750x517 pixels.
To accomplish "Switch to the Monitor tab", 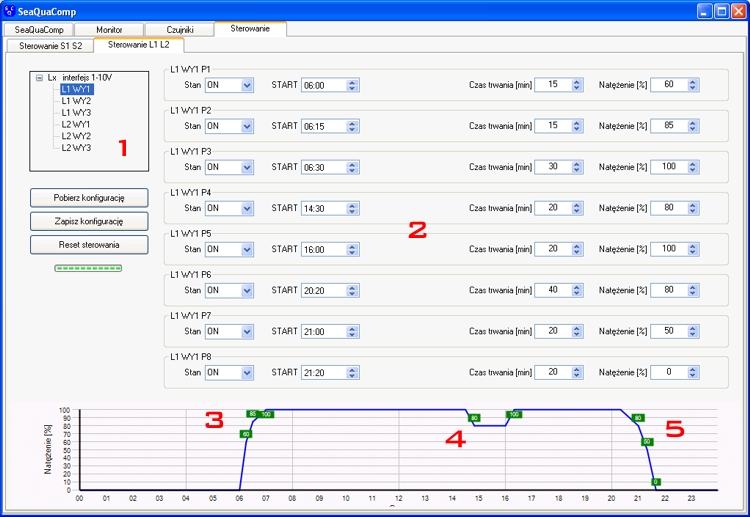I will tap(109, 30).
